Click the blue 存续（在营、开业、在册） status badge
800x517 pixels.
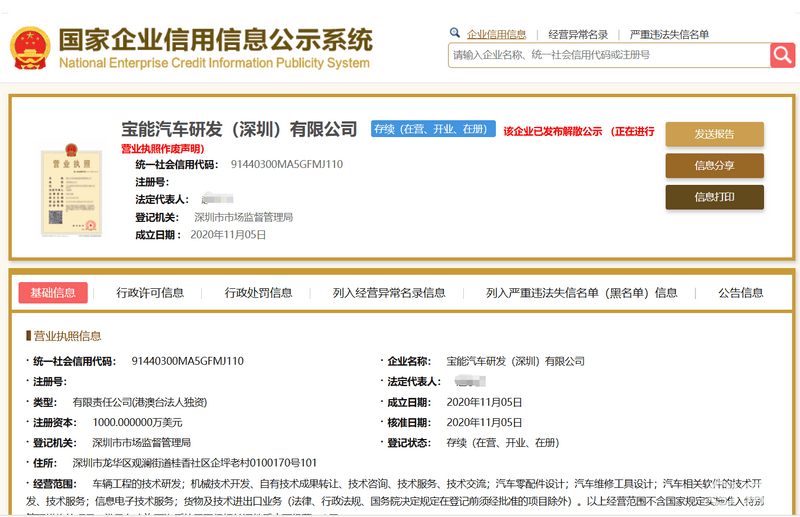click(433, 130)
